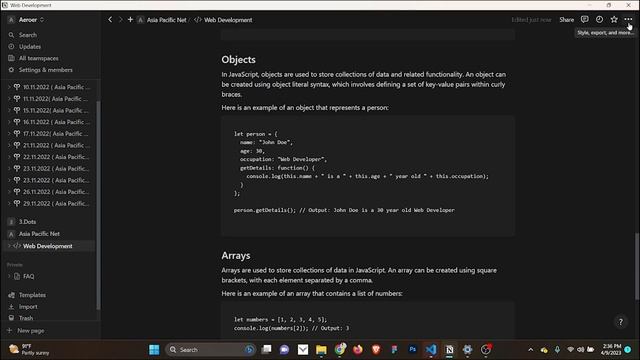Open the Windows Start menu

point(154,350)
